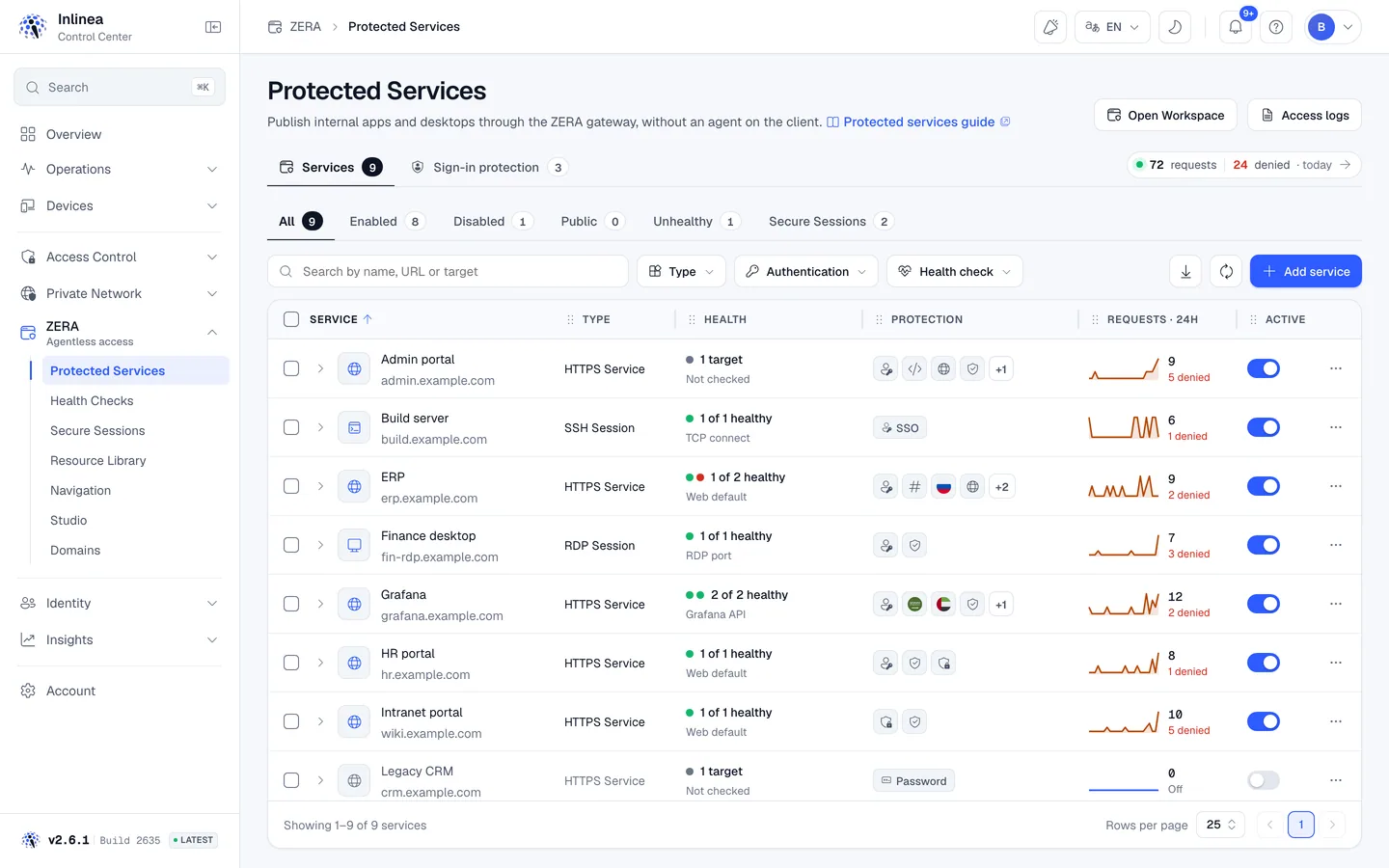Click Build server terminal icon

pos(354,427)
